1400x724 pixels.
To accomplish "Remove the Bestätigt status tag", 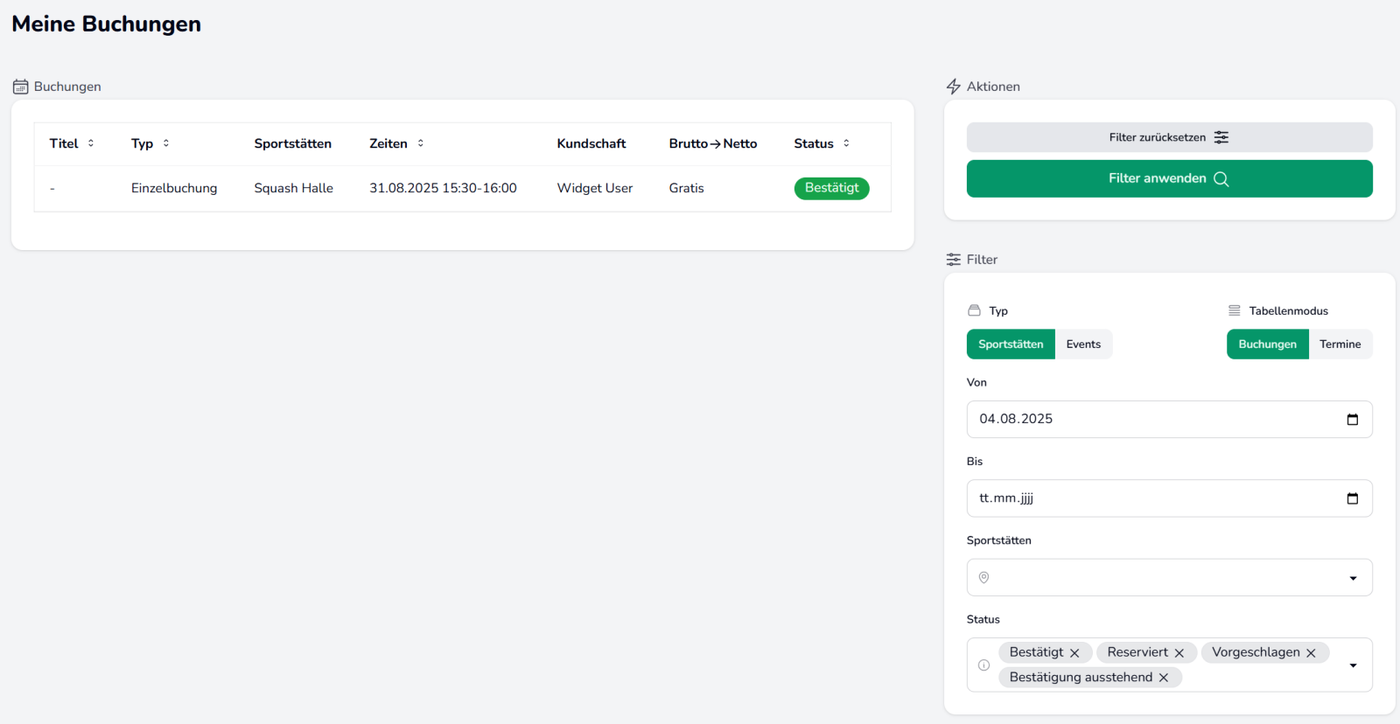I will tap(1075, 653).
